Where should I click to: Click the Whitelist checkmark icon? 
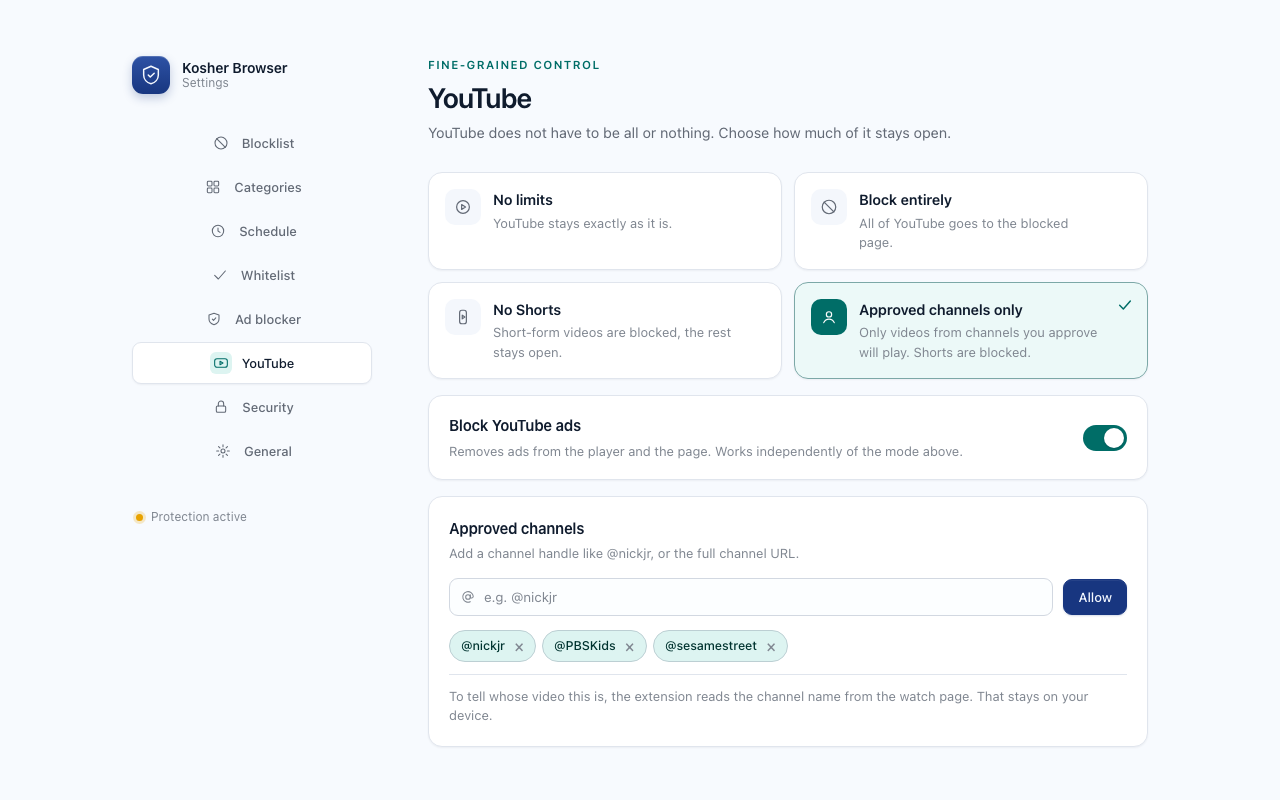pos(220,275)
